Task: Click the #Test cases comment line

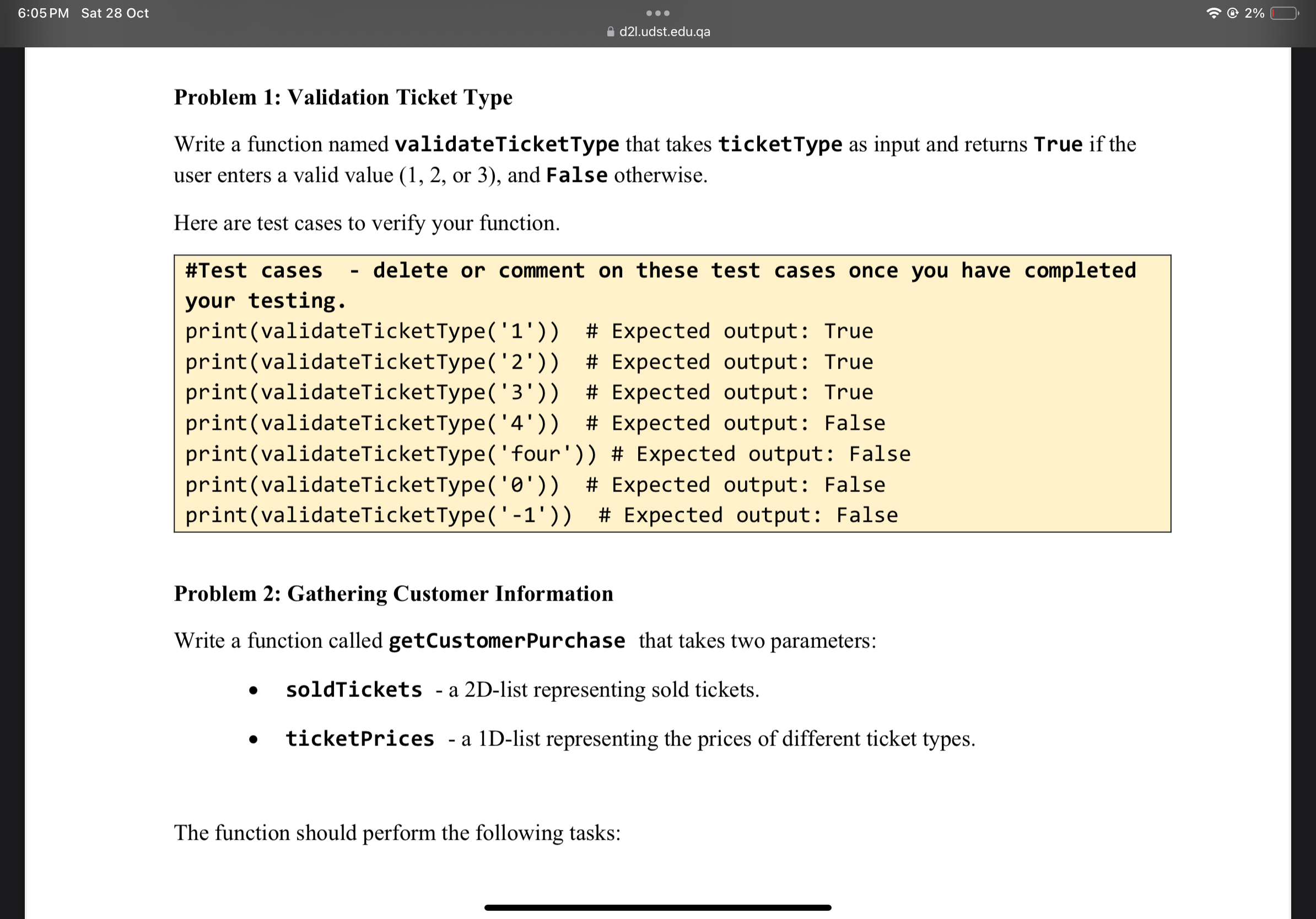Action: pyautogui.click(x=660, y=271)
